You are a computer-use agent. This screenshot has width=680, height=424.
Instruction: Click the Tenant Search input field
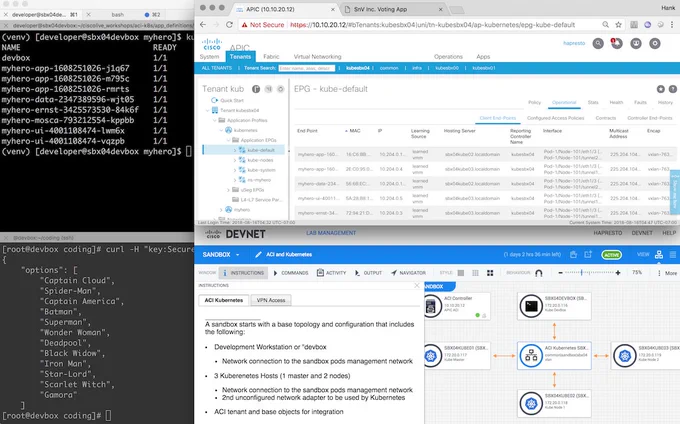[x=307, y=68]
